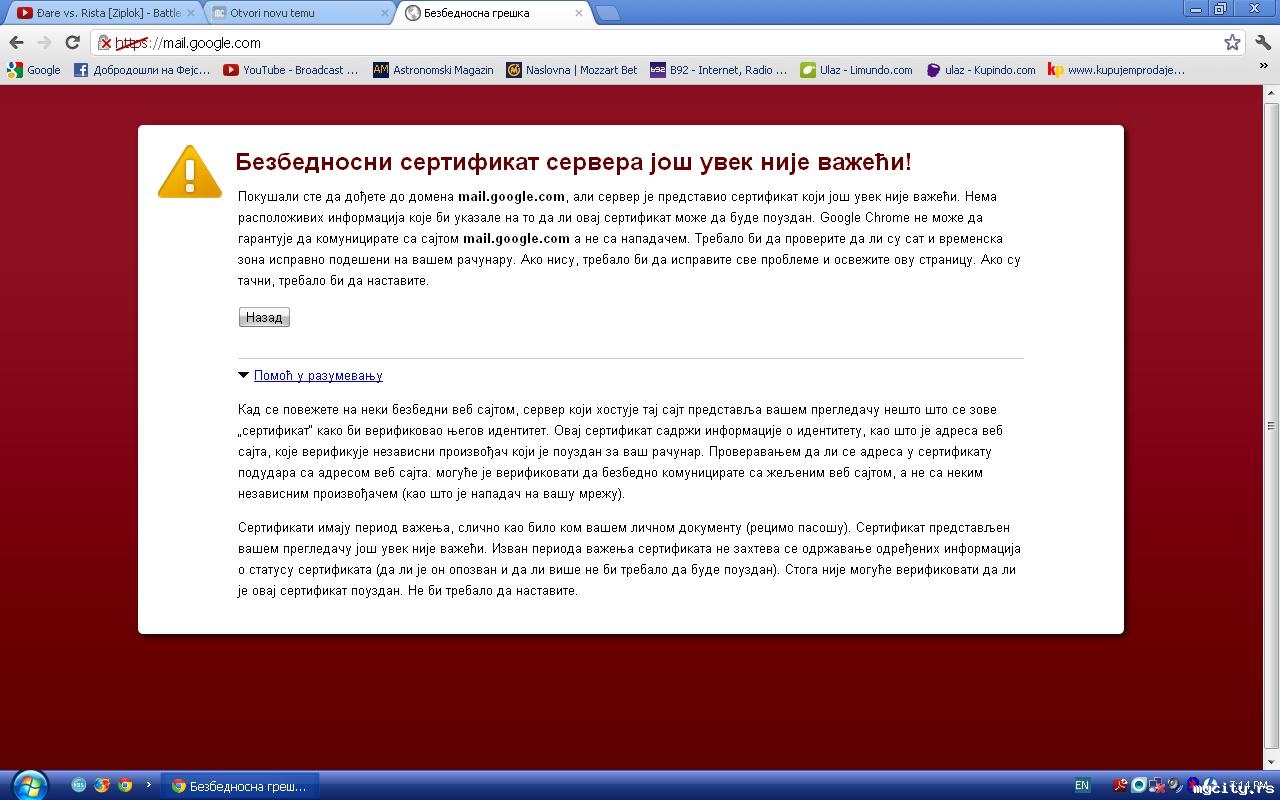
Task: Close the Đare vs. Rista tab
Action: point(190,13)
